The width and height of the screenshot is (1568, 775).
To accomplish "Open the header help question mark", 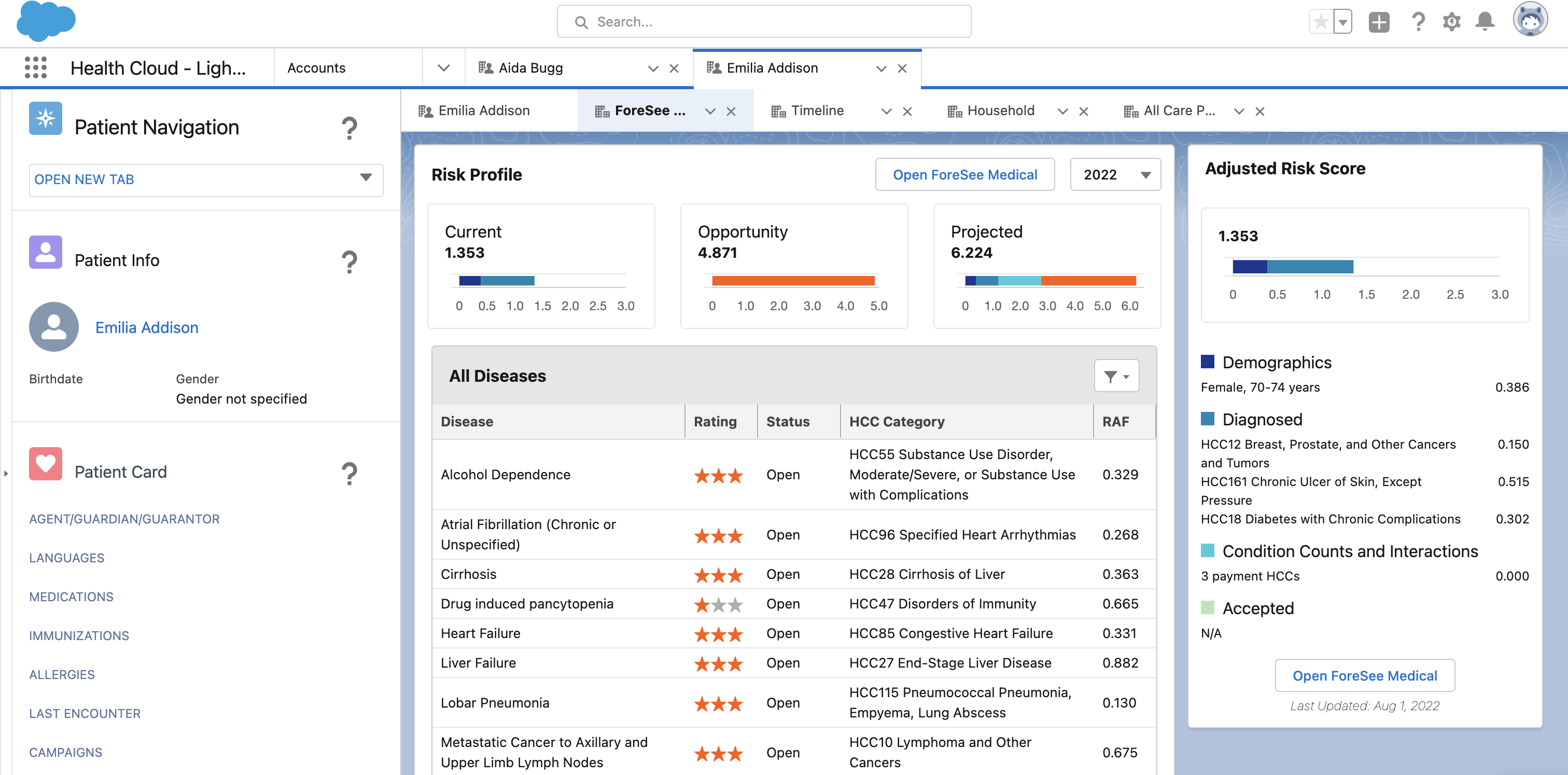I will 1418,22.
